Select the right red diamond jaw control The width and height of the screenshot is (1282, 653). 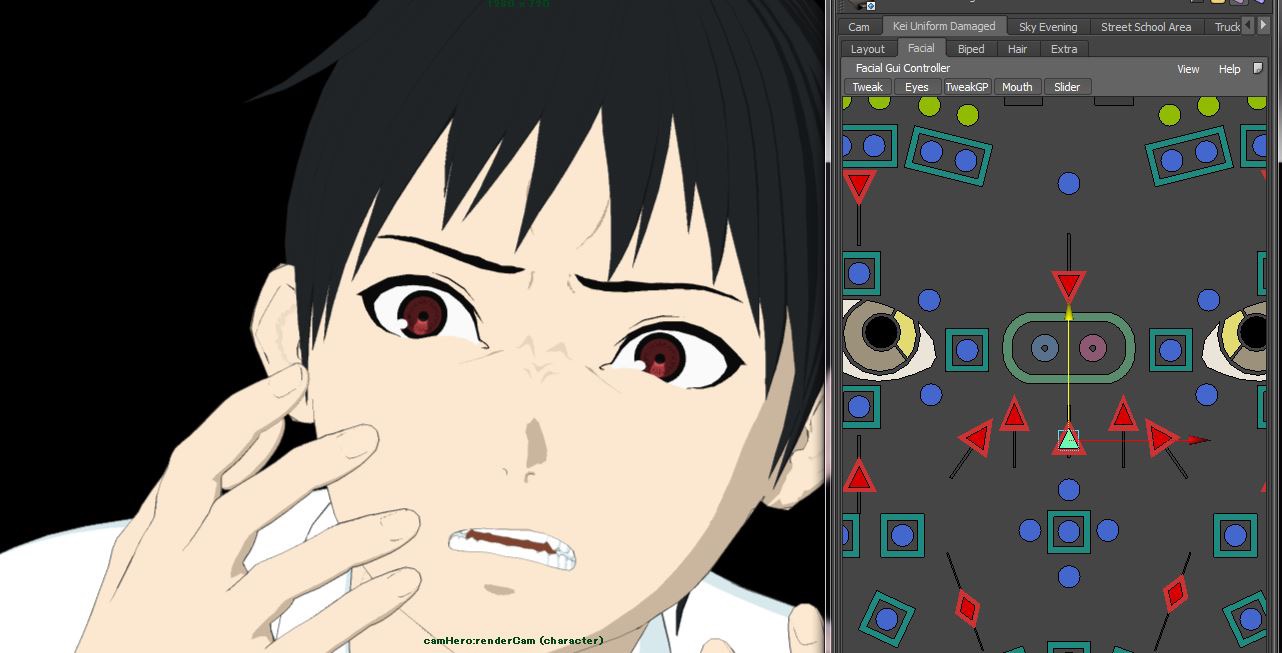coord(1176,594)
